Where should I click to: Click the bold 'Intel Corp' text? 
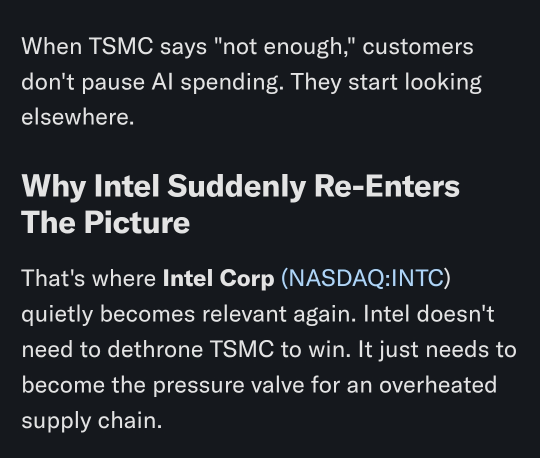pyautogui.click(x=218, y=278)
